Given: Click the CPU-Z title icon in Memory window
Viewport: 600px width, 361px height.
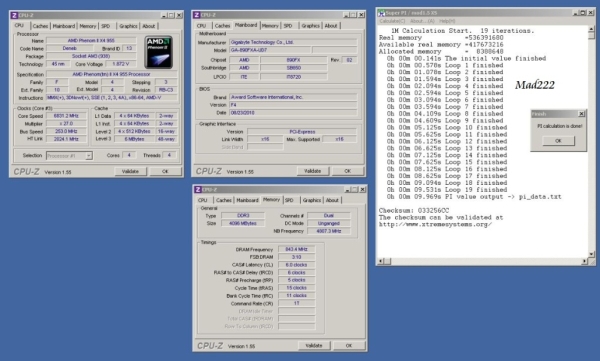Looking at the screenshot, I should (x=198, y=189).
